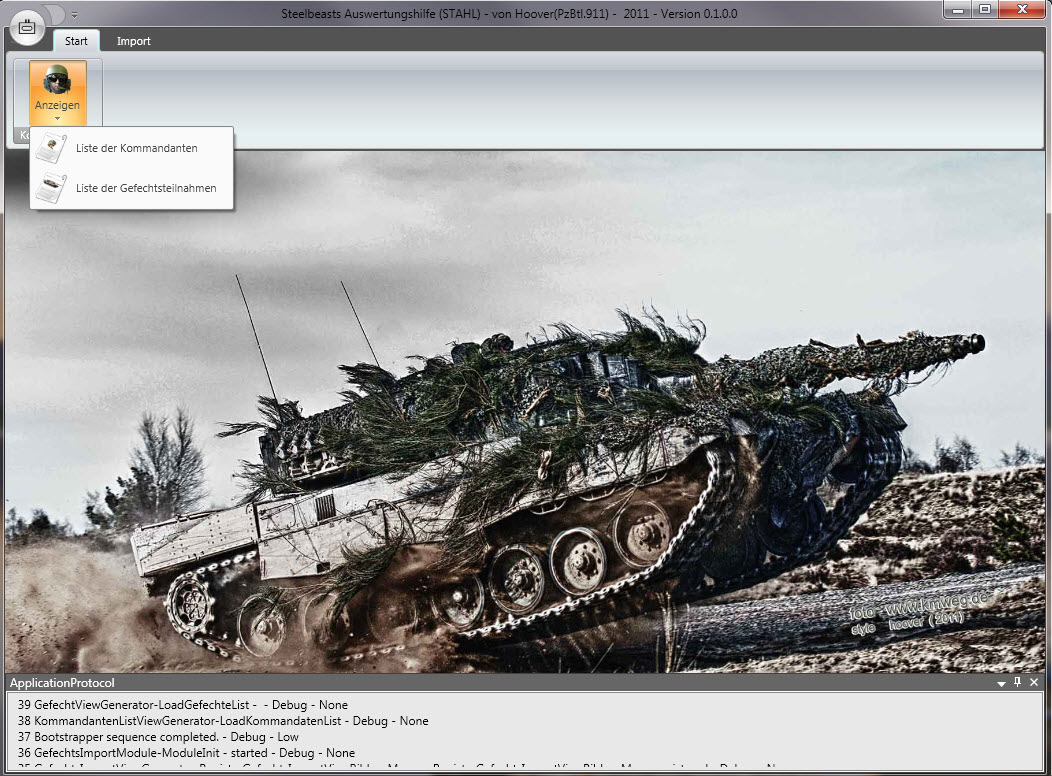Click the ApplicationProtocol panel title bar

tap(400, 683)
